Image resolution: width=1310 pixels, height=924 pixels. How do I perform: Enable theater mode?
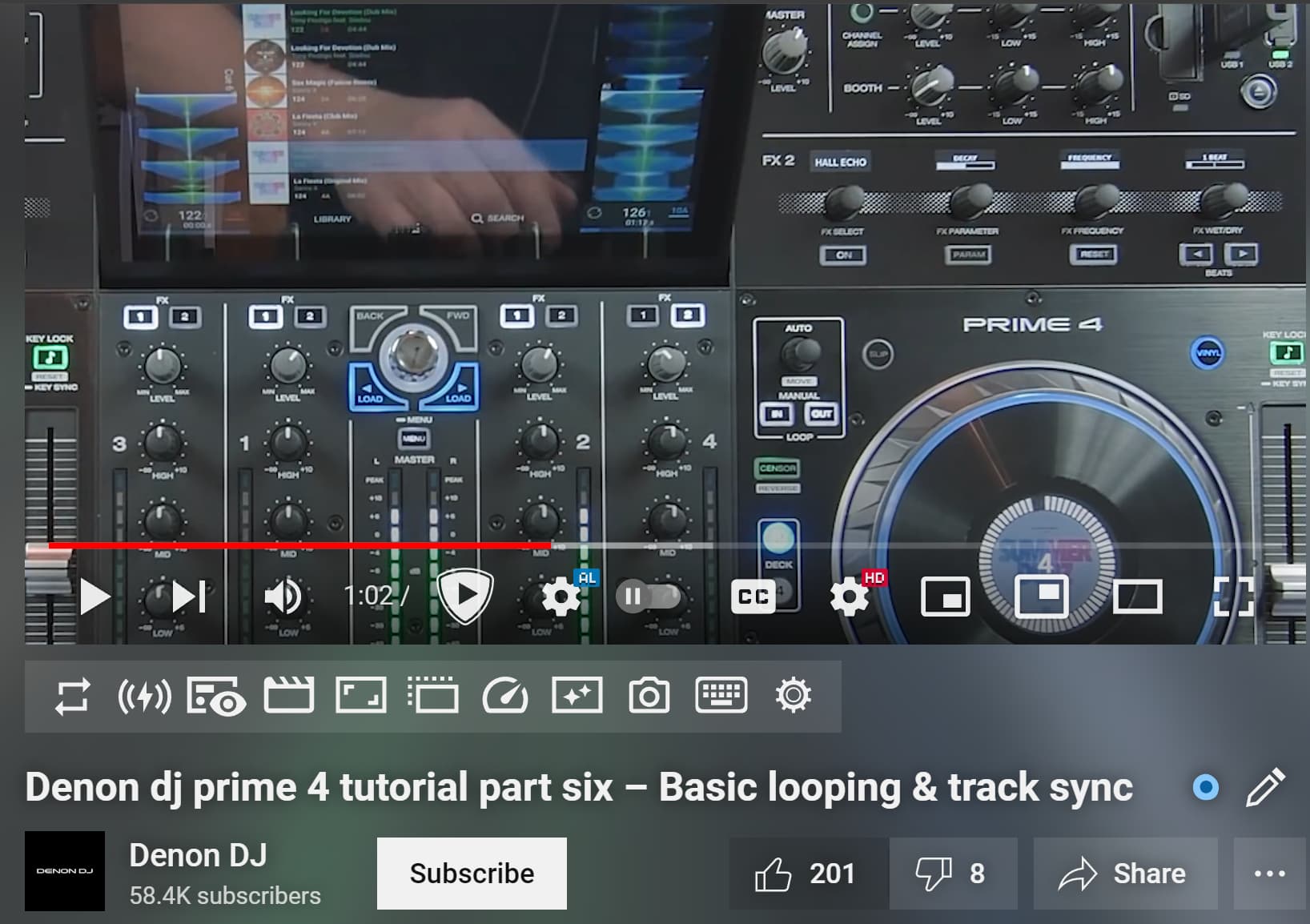coord(1137,597)
